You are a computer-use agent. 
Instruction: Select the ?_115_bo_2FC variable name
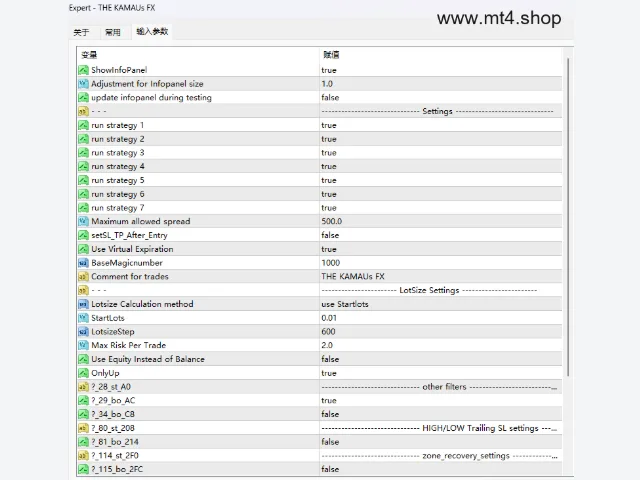tap(117, 469)
